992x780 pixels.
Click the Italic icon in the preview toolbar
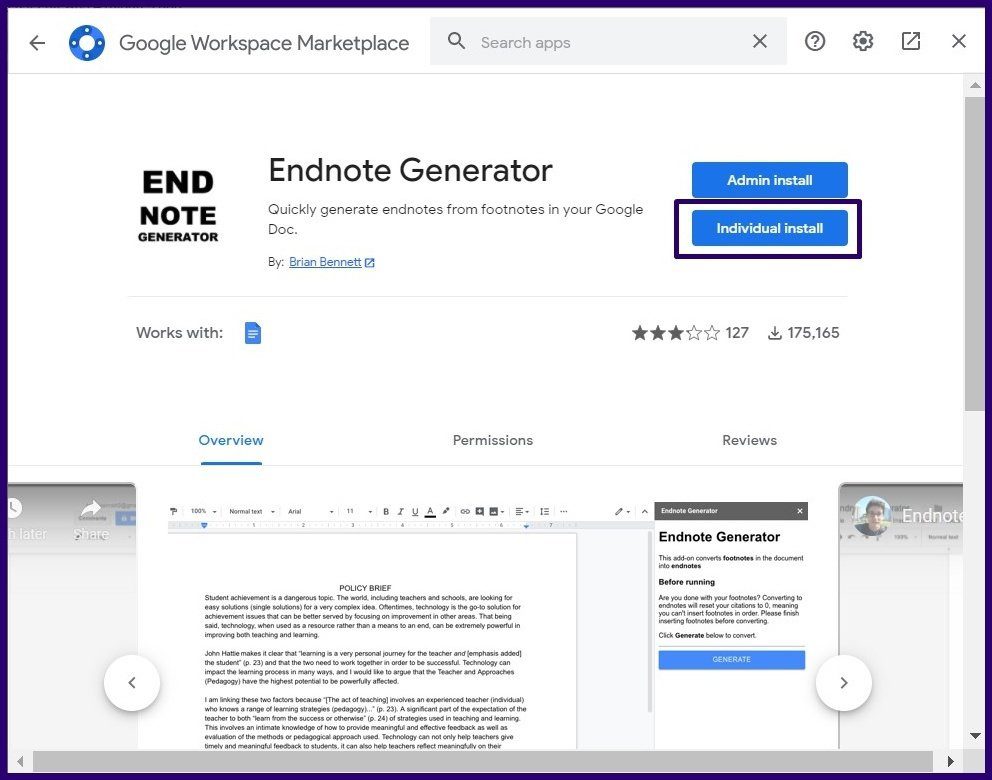pyautogui.click(x=400, y=511)
